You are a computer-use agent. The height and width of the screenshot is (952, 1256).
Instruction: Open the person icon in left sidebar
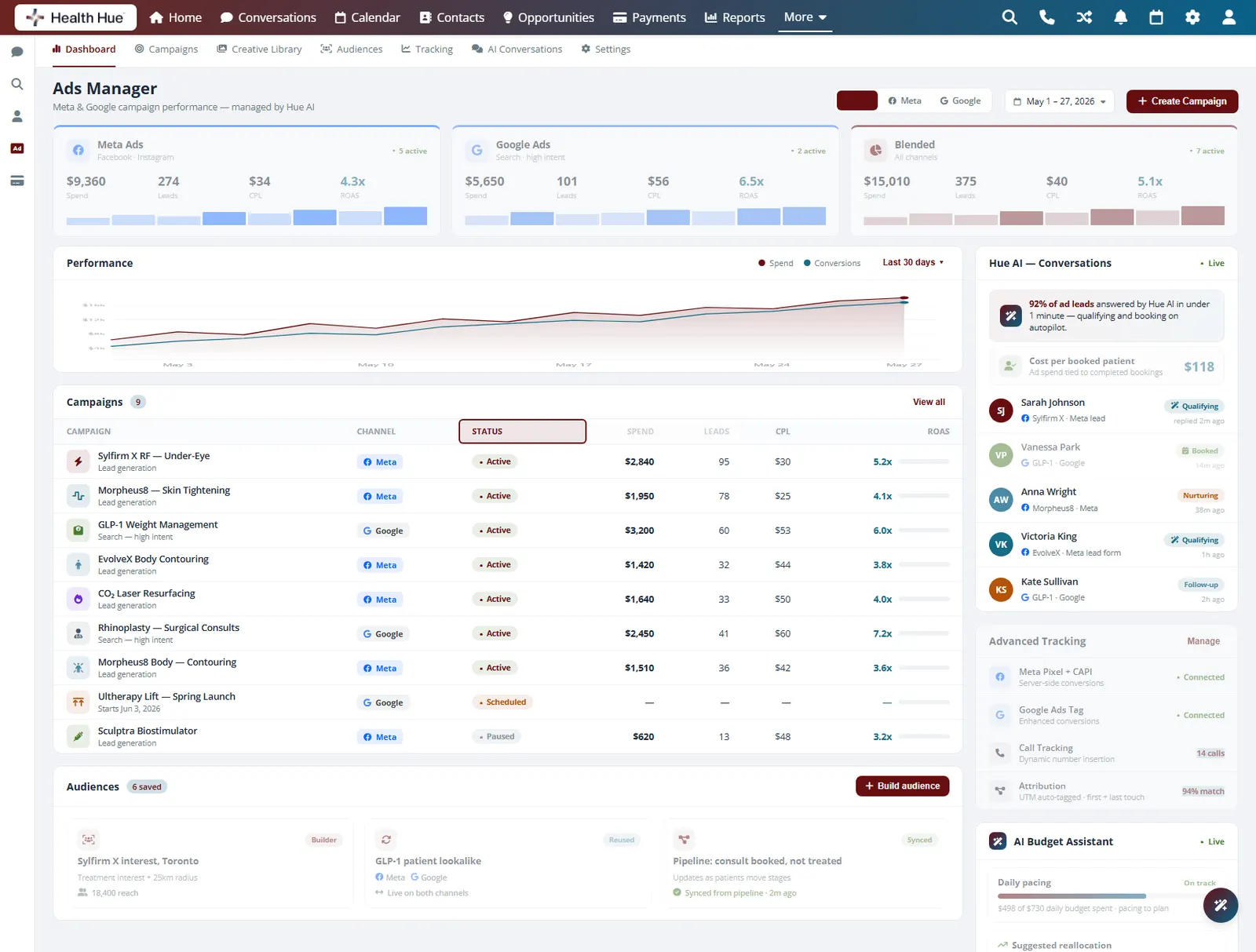click(17, 116)
